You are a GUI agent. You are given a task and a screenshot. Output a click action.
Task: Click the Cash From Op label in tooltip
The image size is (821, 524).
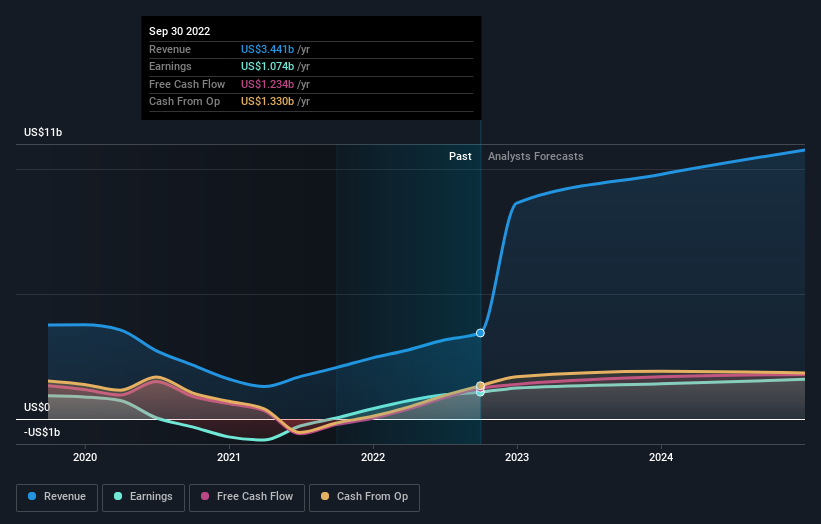point(184,102)
